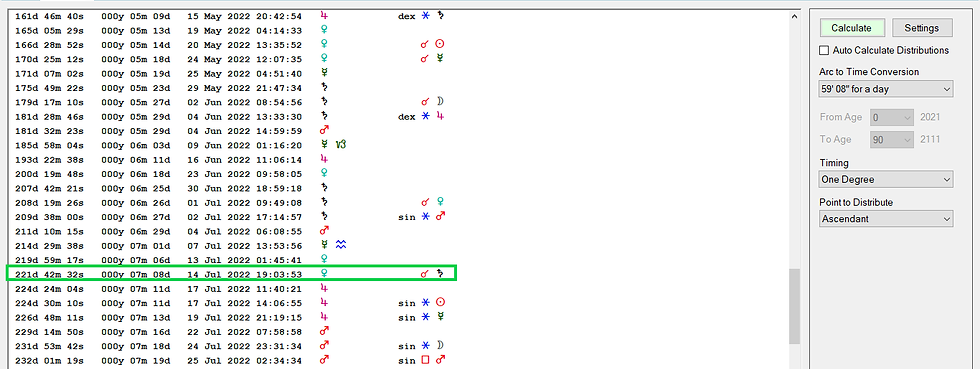This screenshot has height=369, width=980.
Task: Click Jupiter glyph in 16 Jun 2022 row
Action: click(x=324, y=159)
